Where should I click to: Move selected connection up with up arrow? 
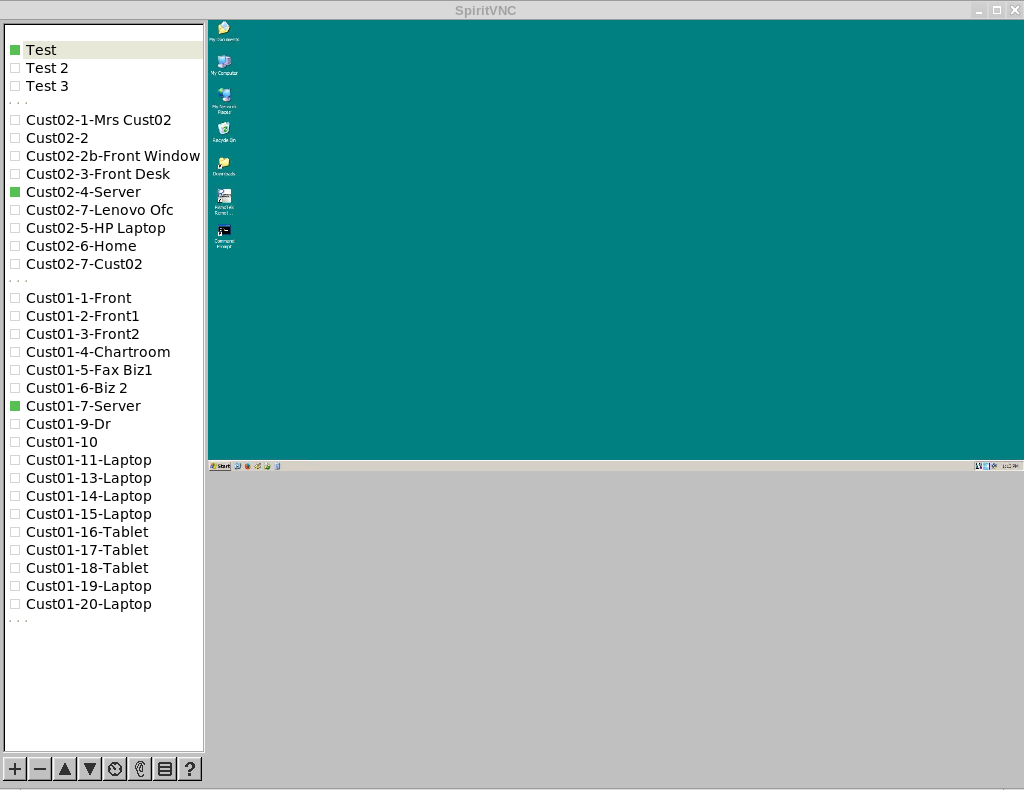coord(65,769)
